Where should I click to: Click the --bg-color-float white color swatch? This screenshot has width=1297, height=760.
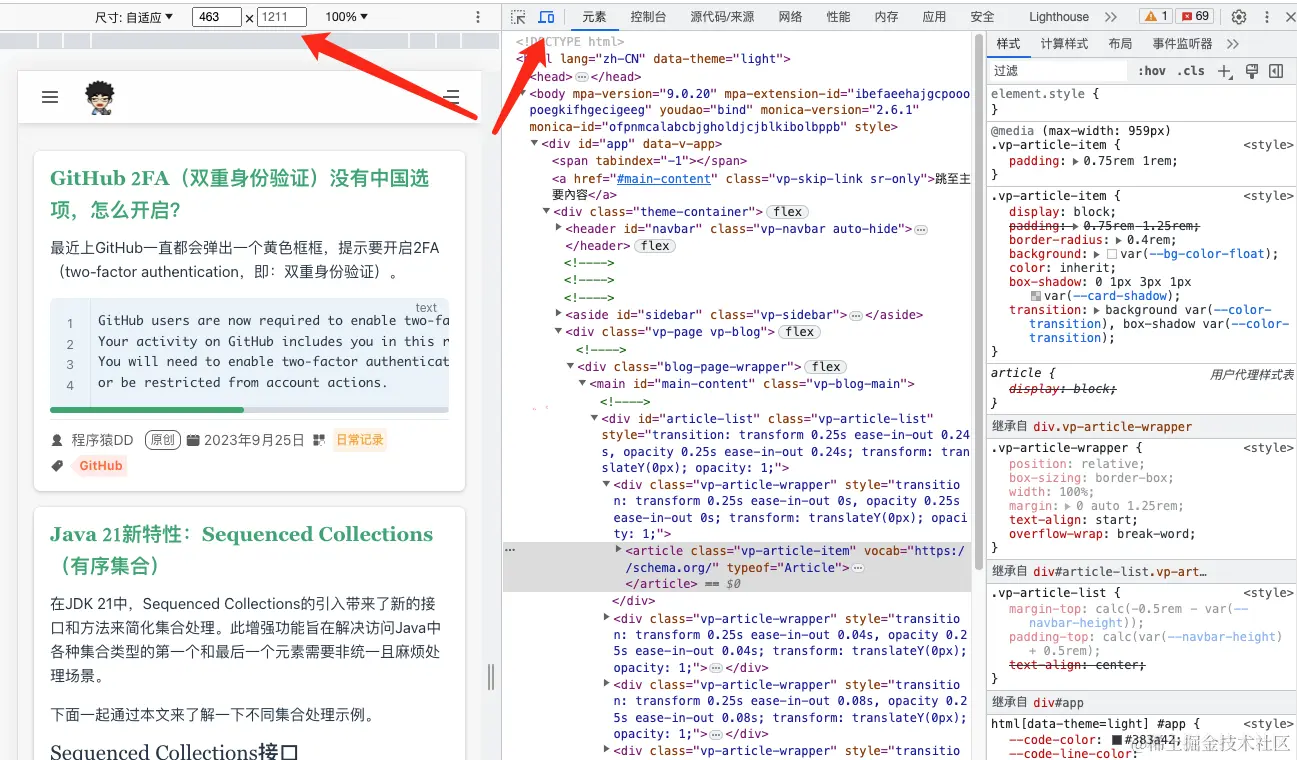(x=1111, y=254)
